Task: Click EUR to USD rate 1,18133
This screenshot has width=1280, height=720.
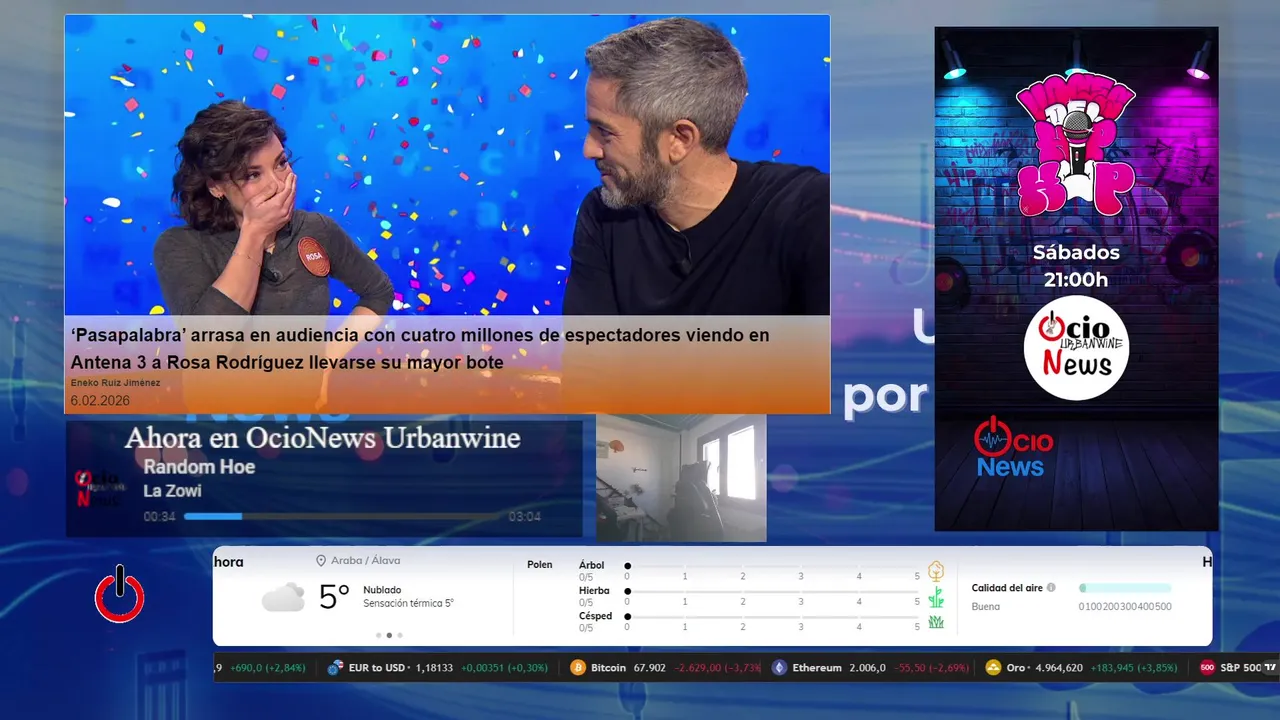Action: (x=434, y=668)
